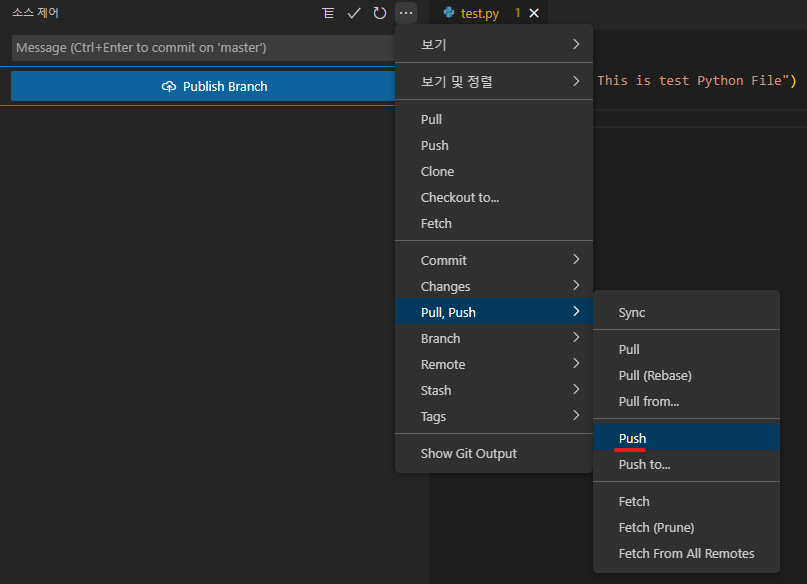The height and width of the screenshot is (584, 807).
Task: Choose Fetch (Prune) from the submenu
Action: 686,527
